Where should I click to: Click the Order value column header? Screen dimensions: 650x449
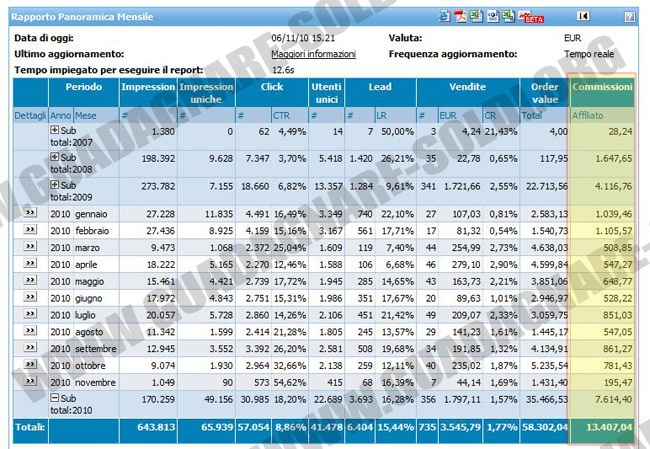click(545, 93)
